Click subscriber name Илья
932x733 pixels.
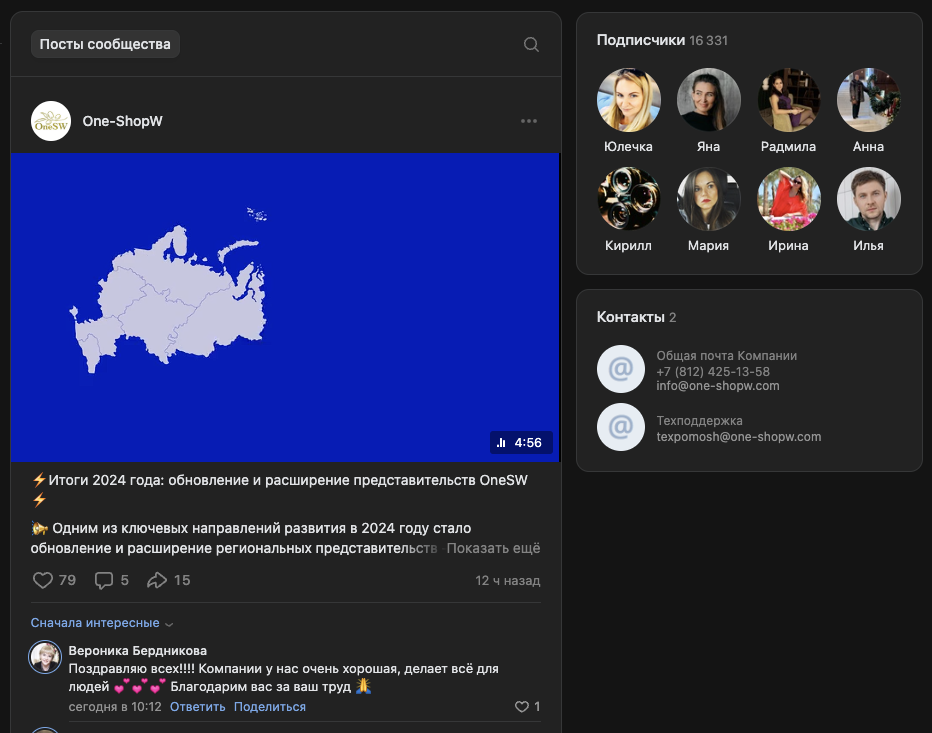coord(868,246)
